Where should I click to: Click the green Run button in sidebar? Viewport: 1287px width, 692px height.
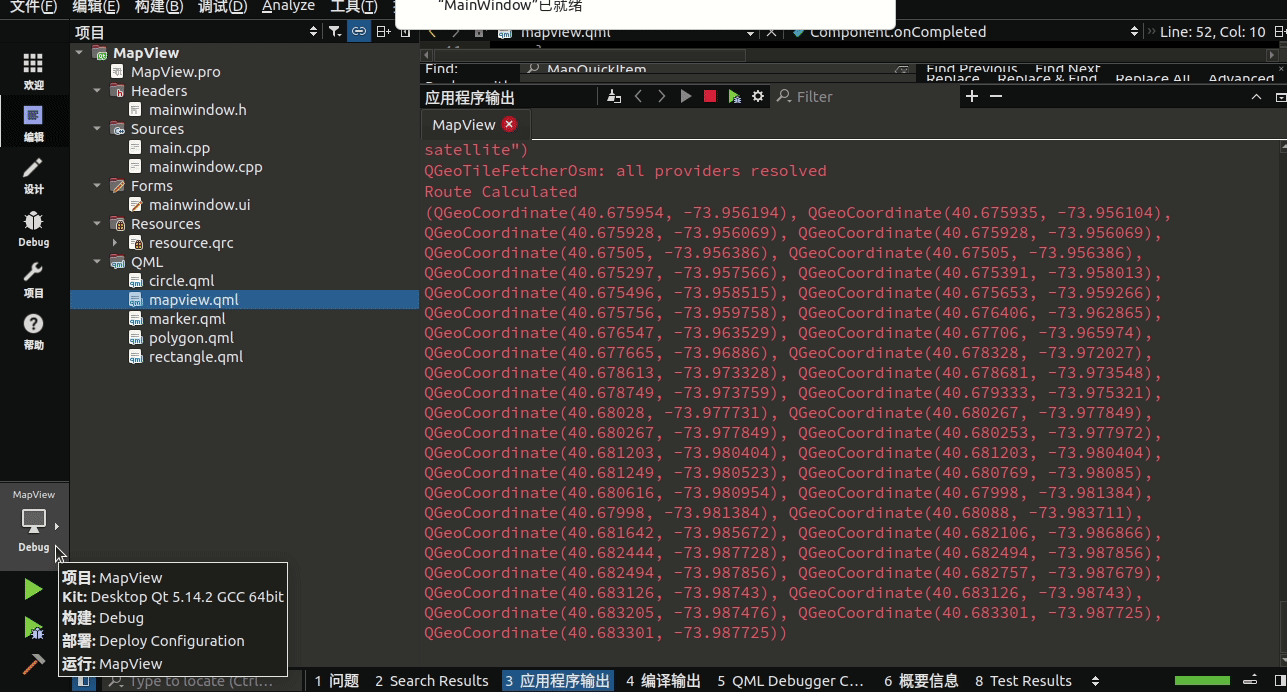click(33, 589)
